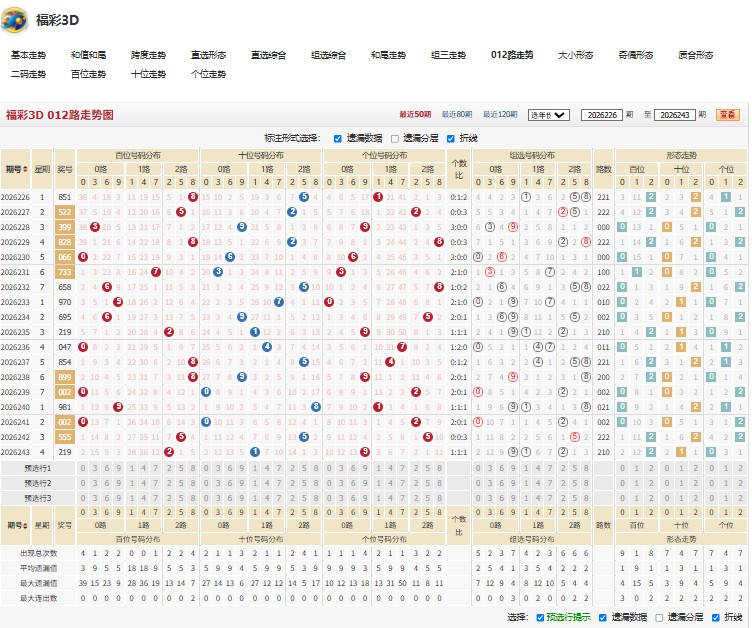Click the top 星期 column header
This screenshot has width=752, height=628.
pos(42,169)
